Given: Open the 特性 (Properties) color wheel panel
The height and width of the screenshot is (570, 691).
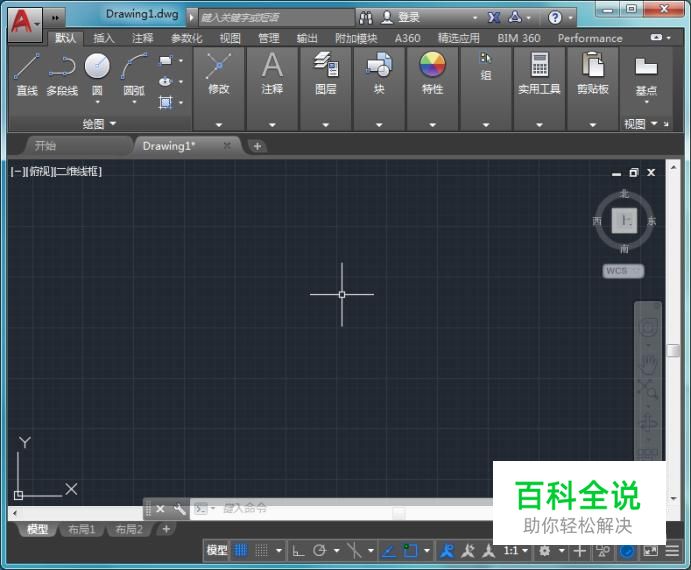Looking at the screenshot, I should tap(432, 72).
